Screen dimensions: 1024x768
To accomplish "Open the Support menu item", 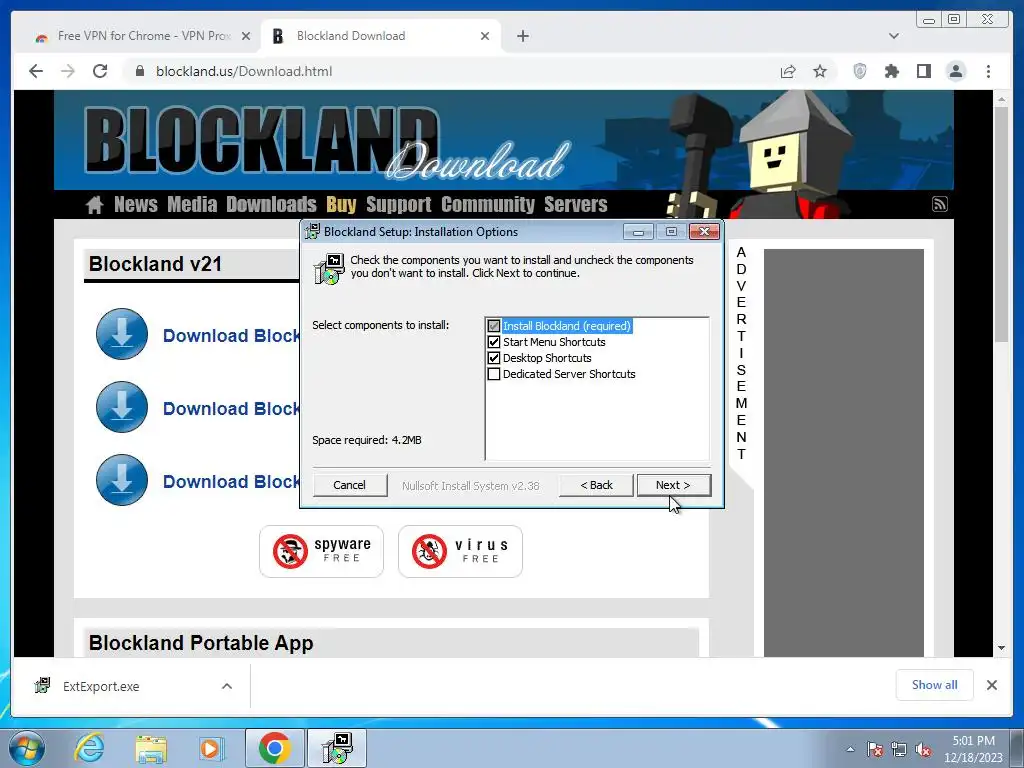I will click(x=398, y=204).
